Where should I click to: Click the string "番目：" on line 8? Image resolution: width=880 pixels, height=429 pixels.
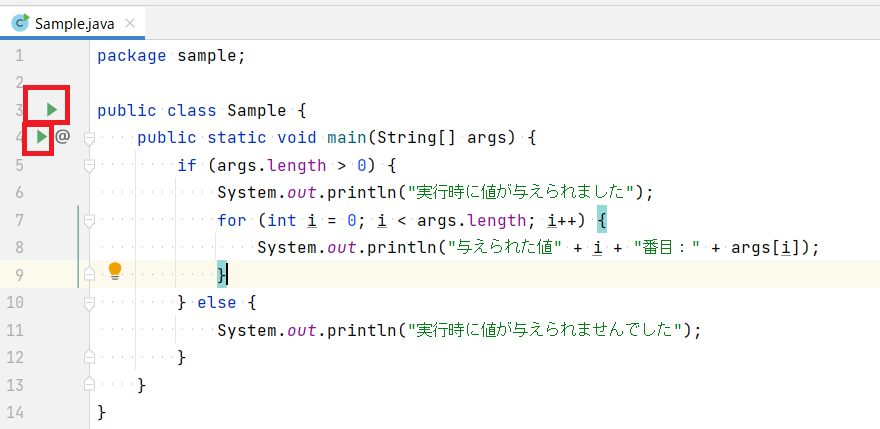coord(666,248)
